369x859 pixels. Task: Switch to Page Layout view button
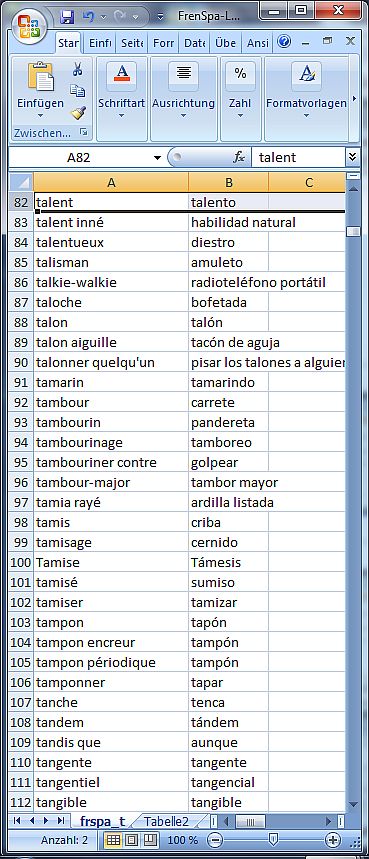click(132, 840)
